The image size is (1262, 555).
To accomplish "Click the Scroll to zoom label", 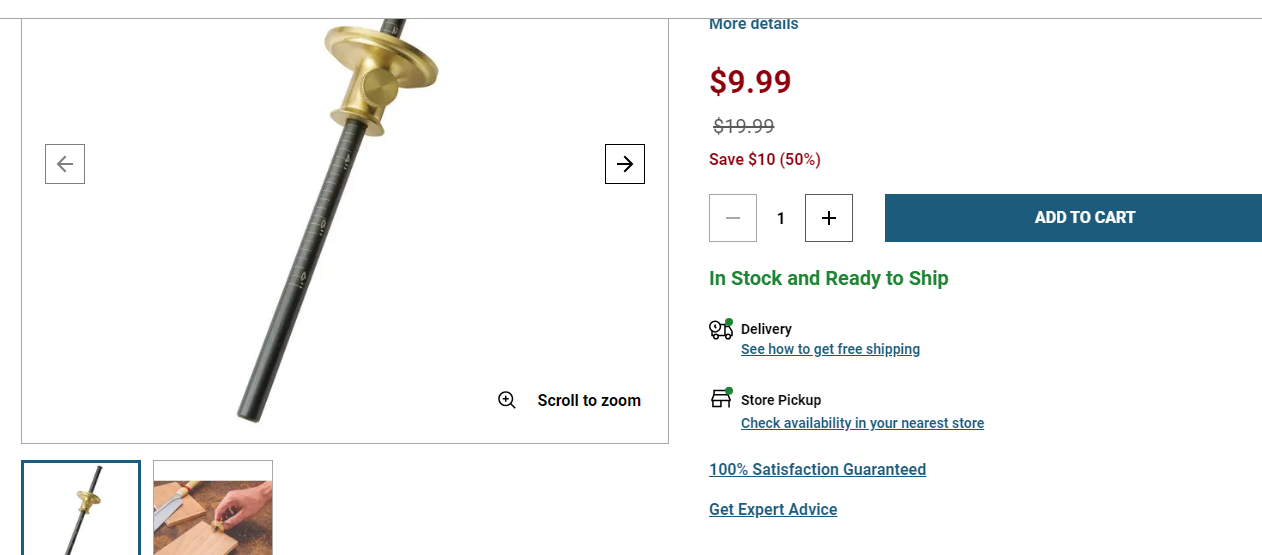I will pyautogui.click(x=589, y=400).
